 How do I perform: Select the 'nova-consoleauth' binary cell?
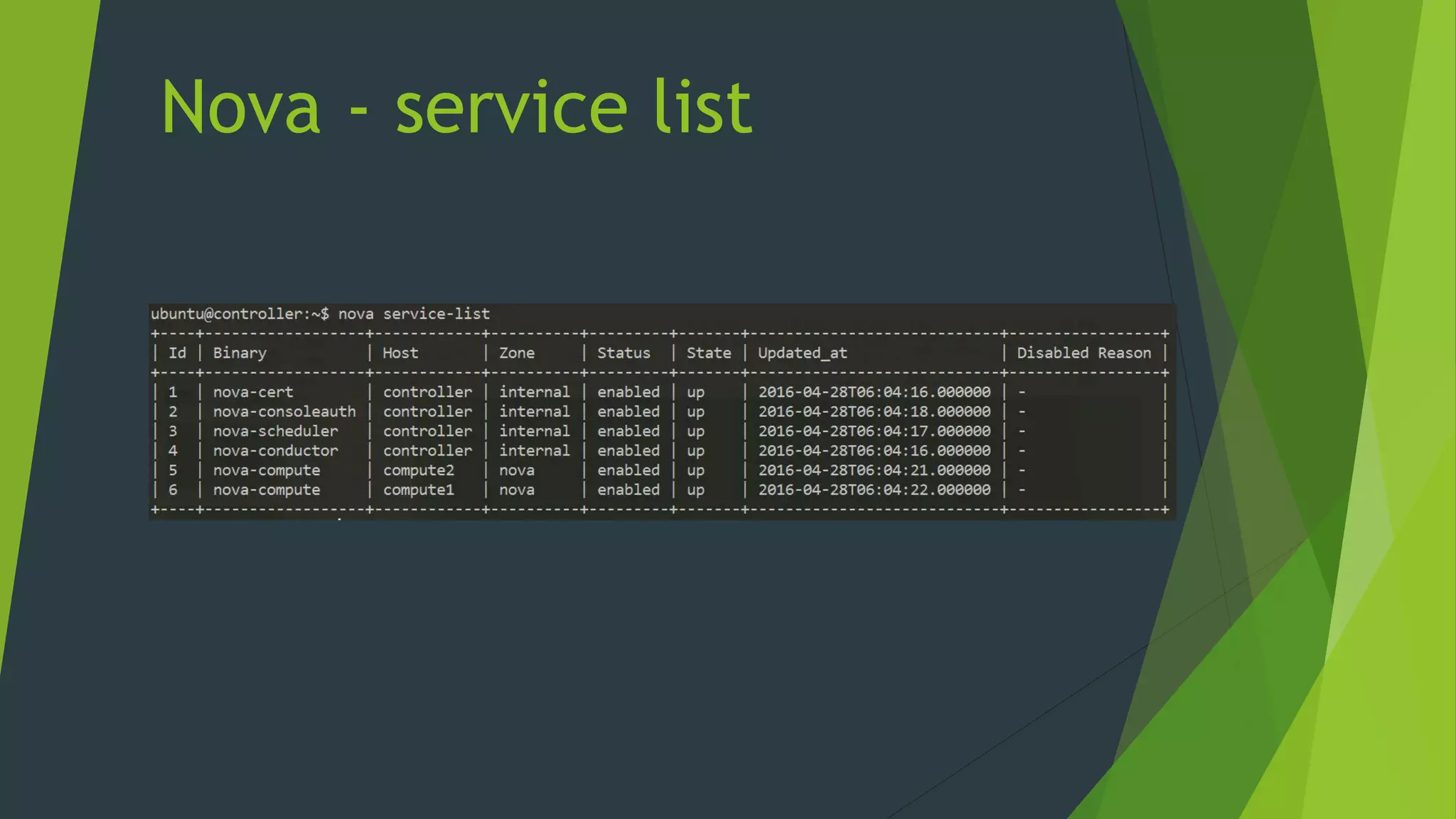tap(284, 412)
